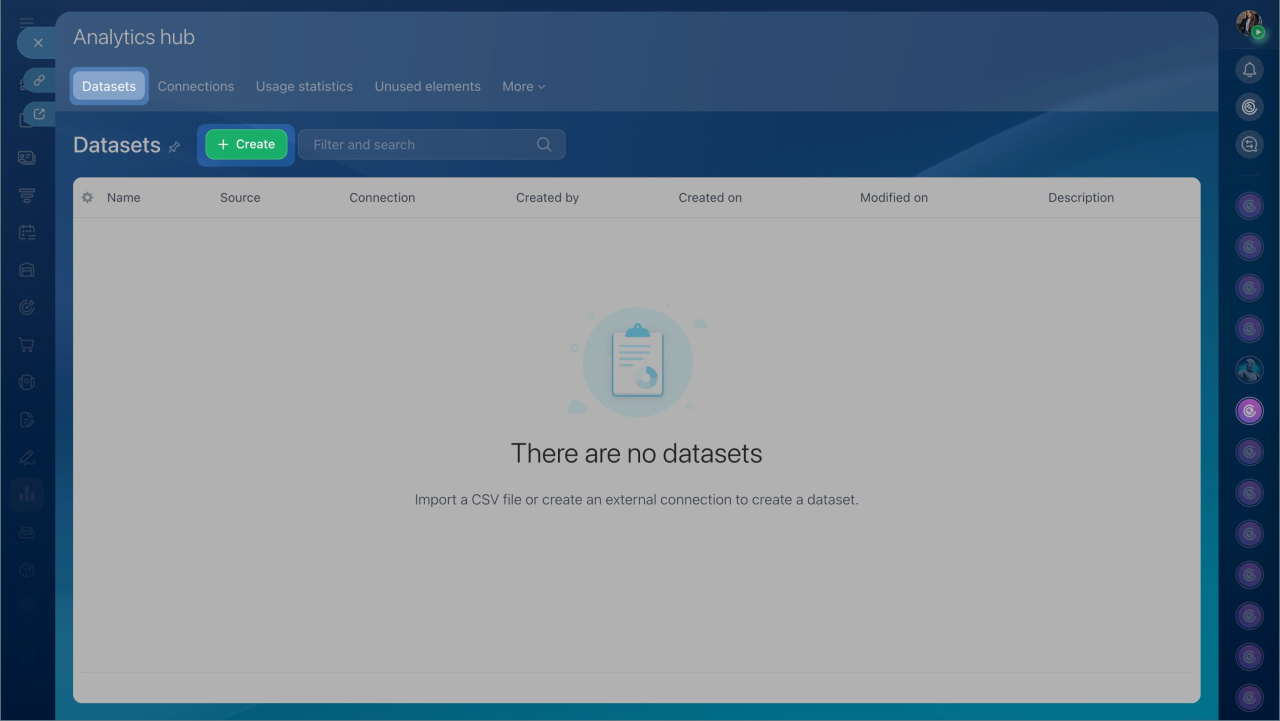Open the chat exchange bubble icon
1280x721 pixels.
[x=1249, y=145]
